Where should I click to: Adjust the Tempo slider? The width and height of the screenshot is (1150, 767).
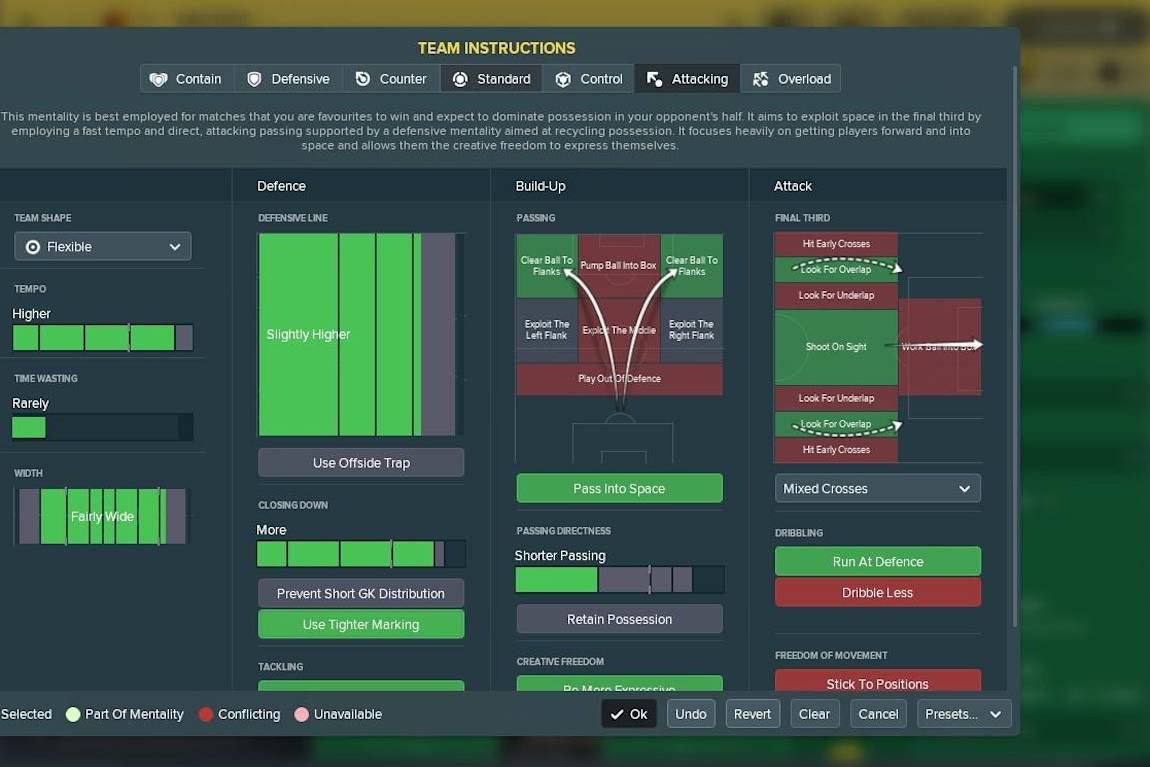pyautogui.click(x=103, y=338)
